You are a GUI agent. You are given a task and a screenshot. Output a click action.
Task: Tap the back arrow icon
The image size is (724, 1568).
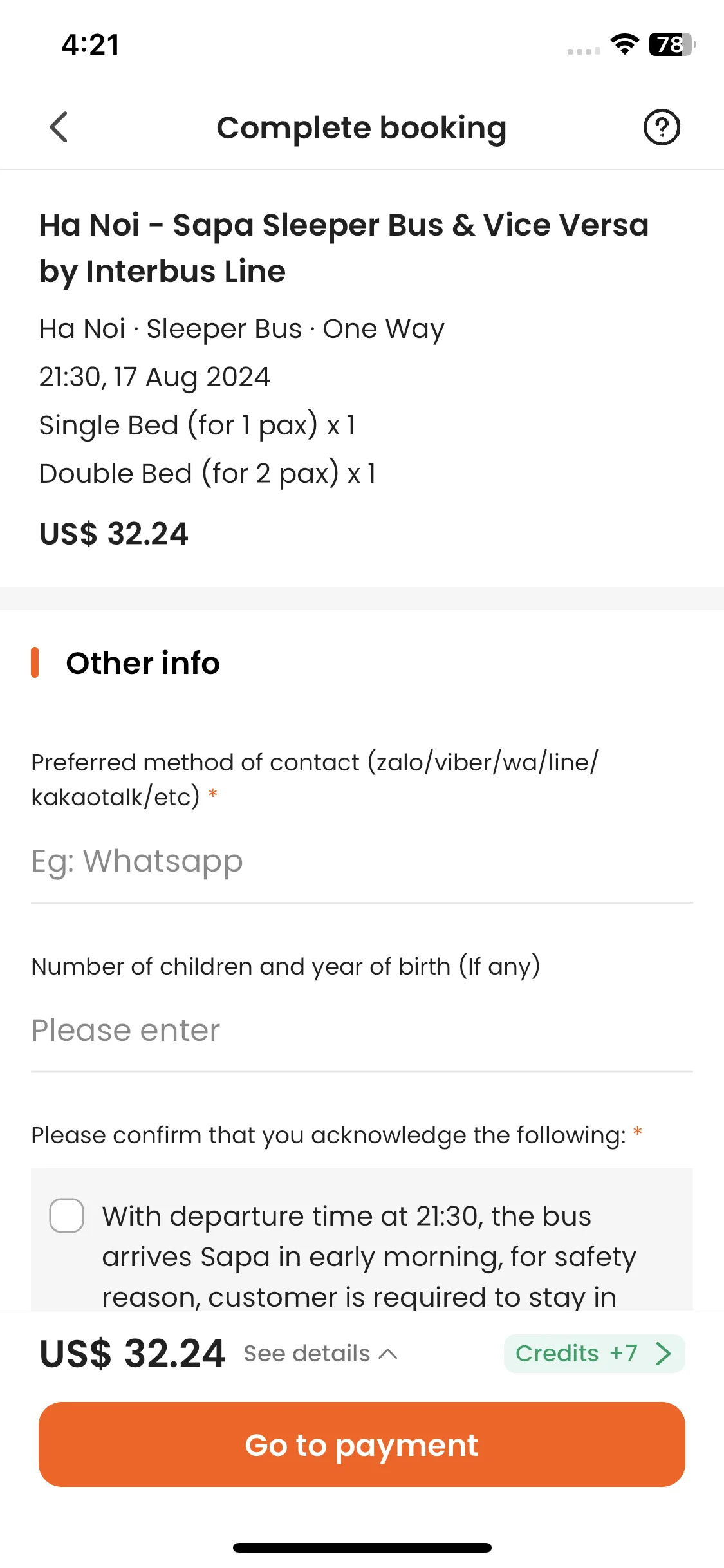[x=59, y=127]
